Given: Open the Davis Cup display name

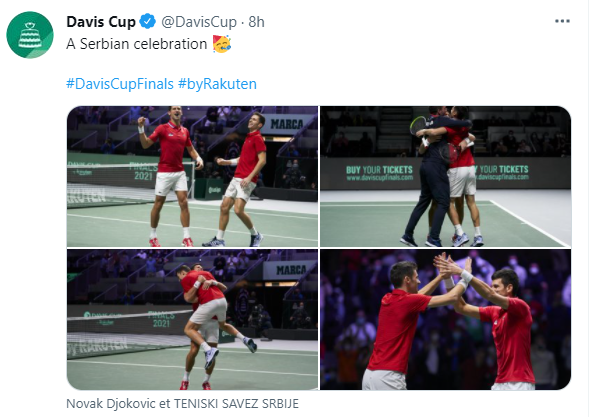Looking at the screenshot, I should (x=101, y=22).
